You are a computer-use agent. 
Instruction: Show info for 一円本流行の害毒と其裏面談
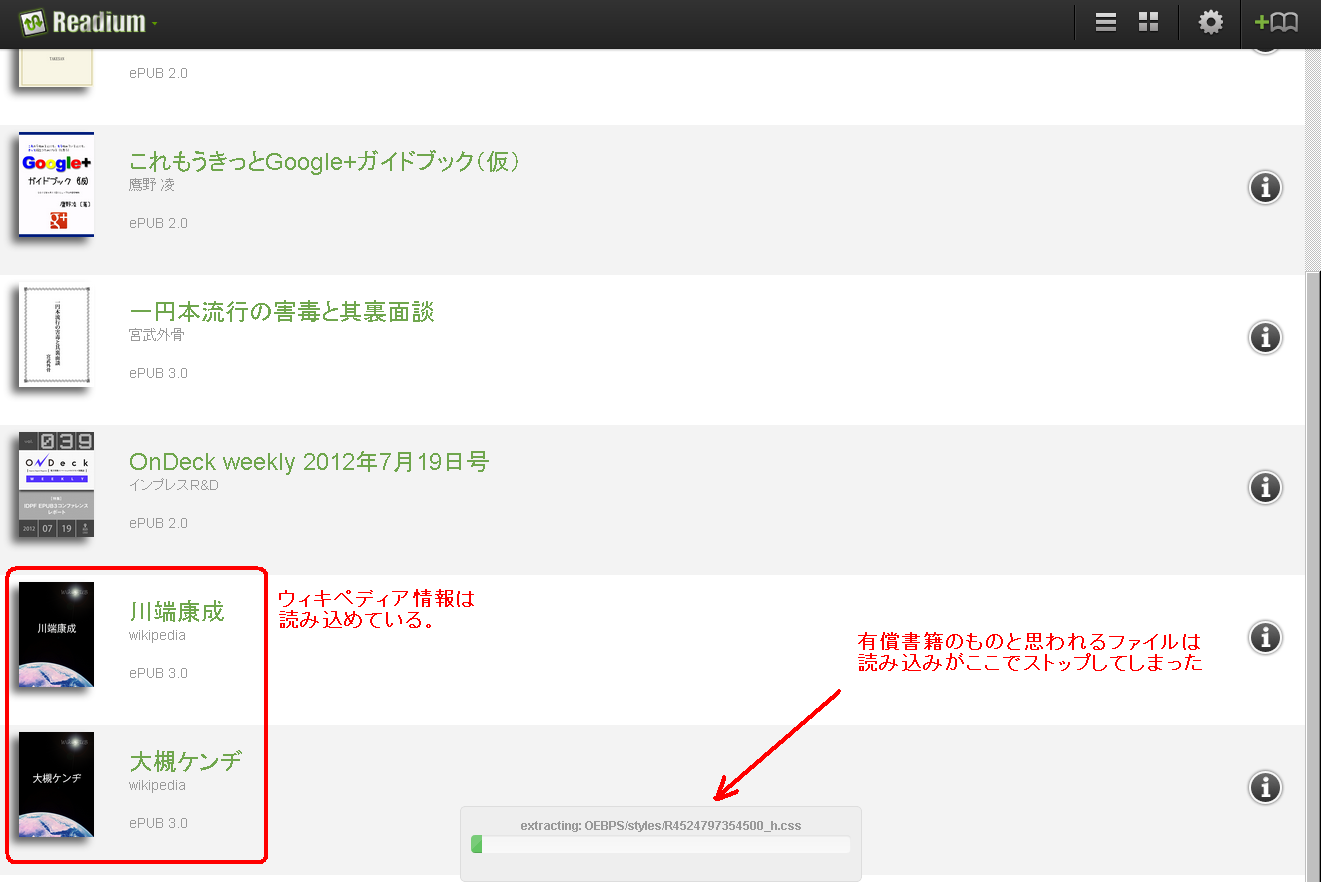pos(1265,337)
